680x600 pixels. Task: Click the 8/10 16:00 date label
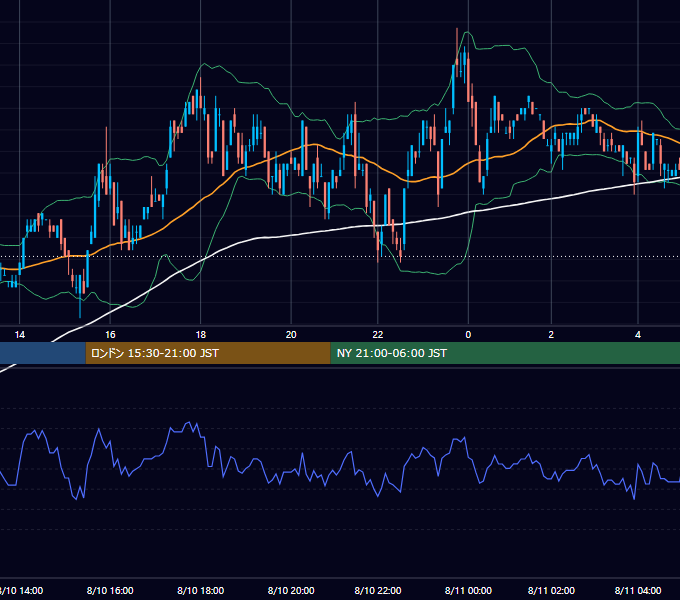[110, 590]
